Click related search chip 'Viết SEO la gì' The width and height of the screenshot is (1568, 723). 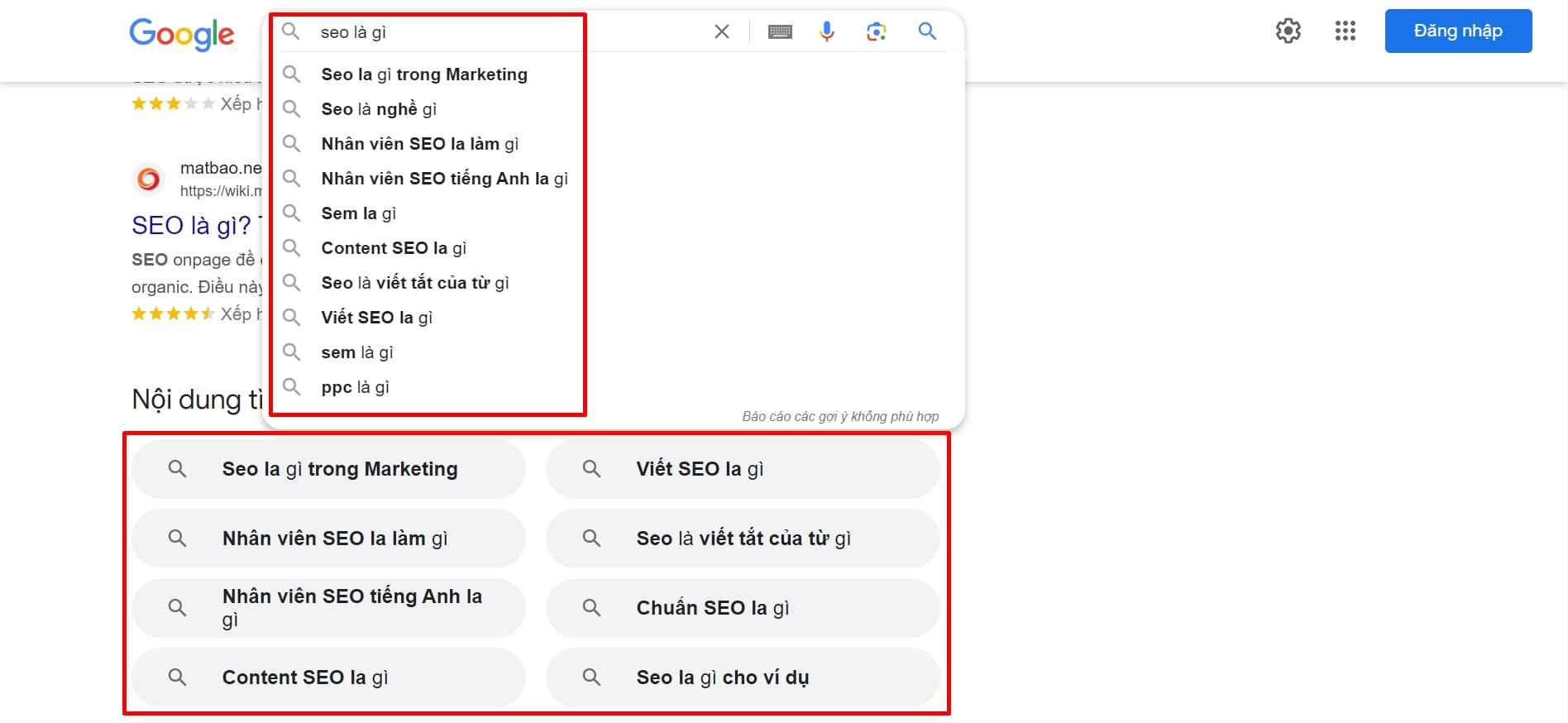[743, 469]
